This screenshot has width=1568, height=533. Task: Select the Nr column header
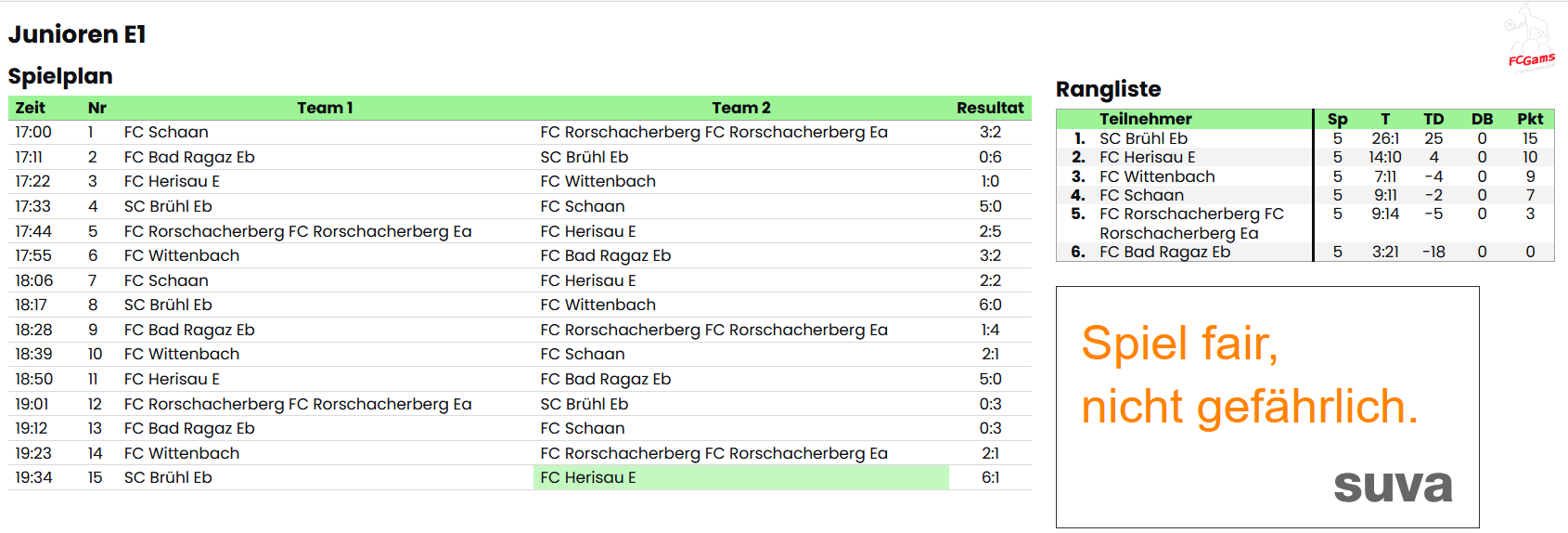96,108
